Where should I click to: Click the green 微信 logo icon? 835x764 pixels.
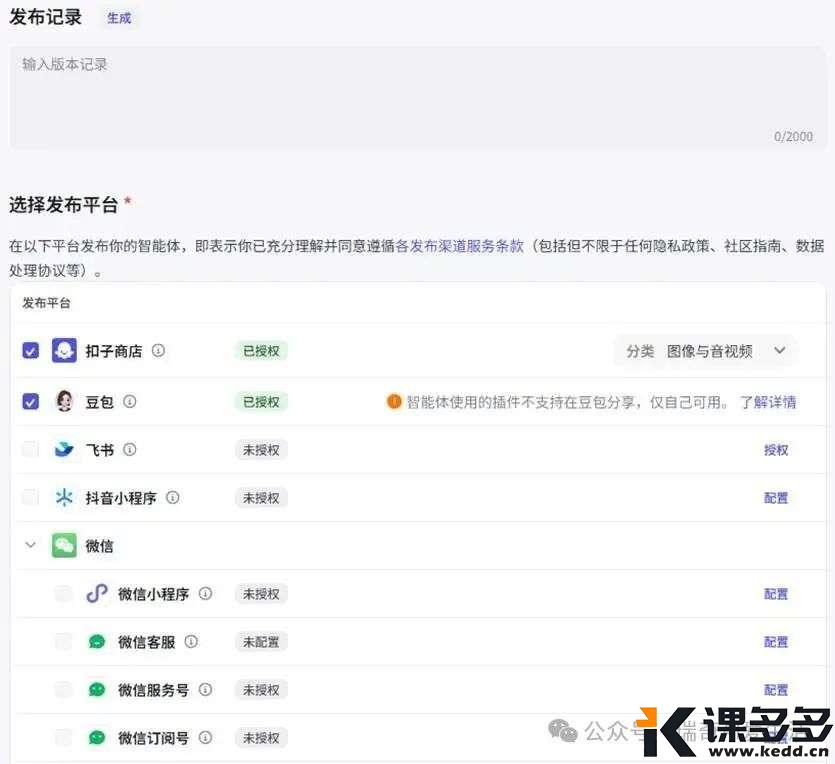coord(64,546)
